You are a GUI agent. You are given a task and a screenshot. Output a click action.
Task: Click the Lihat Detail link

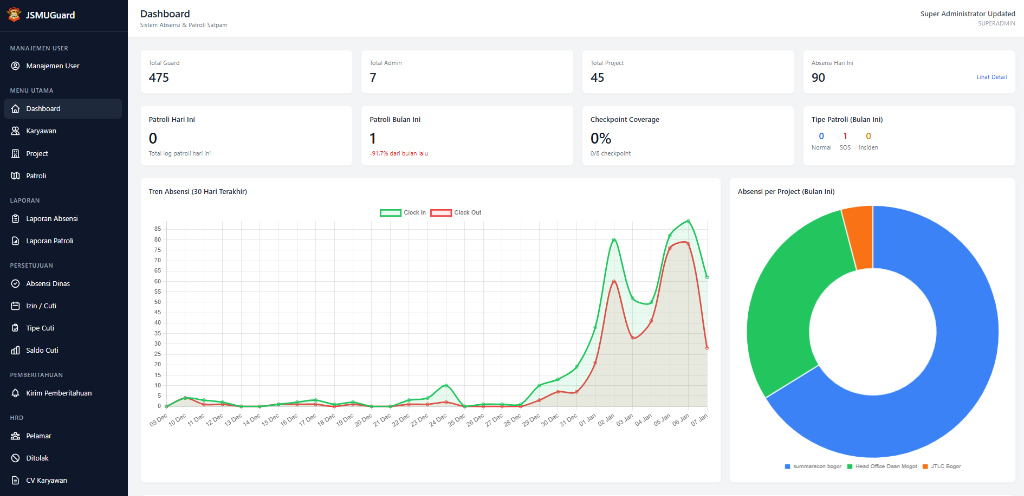(991, 77)
